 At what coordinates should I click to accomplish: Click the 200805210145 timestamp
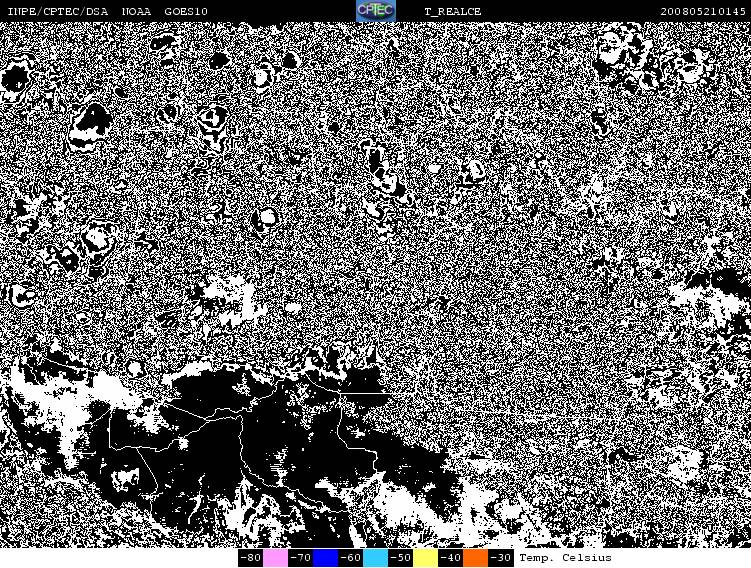pos(703,11)
